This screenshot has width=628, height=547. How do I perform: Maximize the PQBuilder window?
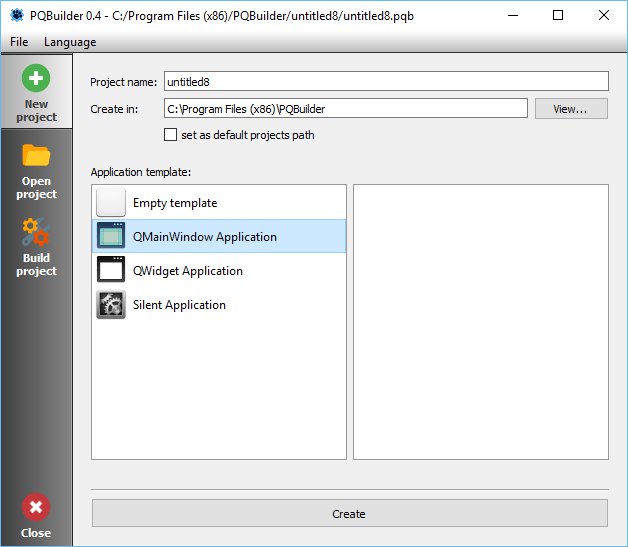[558, 16]
